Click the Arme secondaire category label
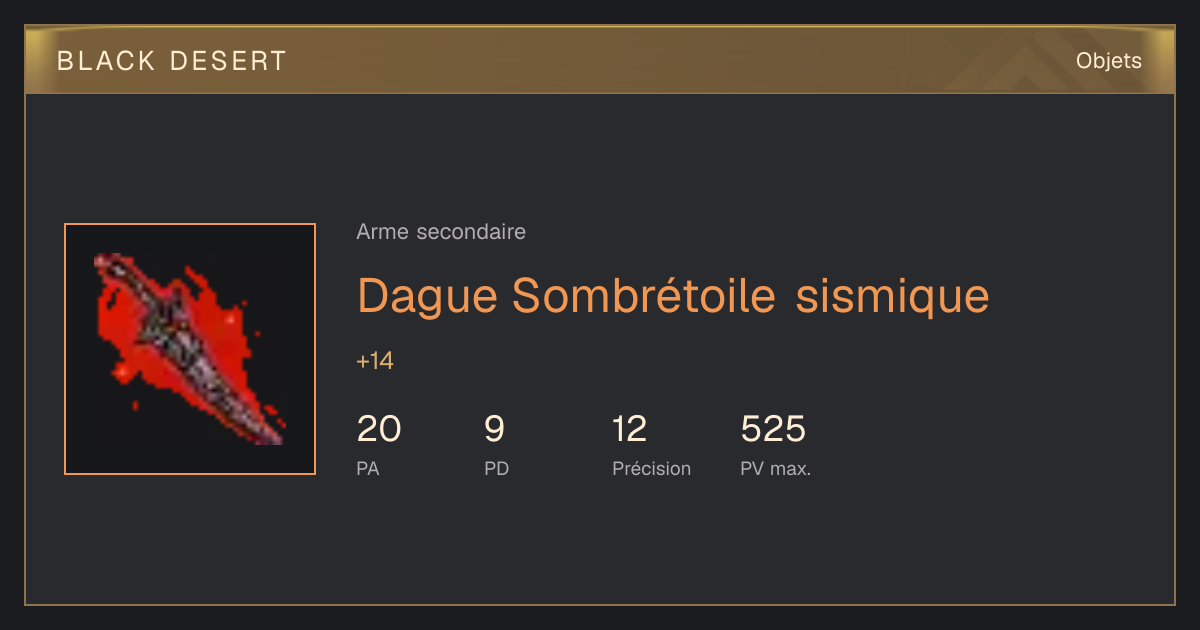Screen dimensions: 1200x630 pos(441,232)
